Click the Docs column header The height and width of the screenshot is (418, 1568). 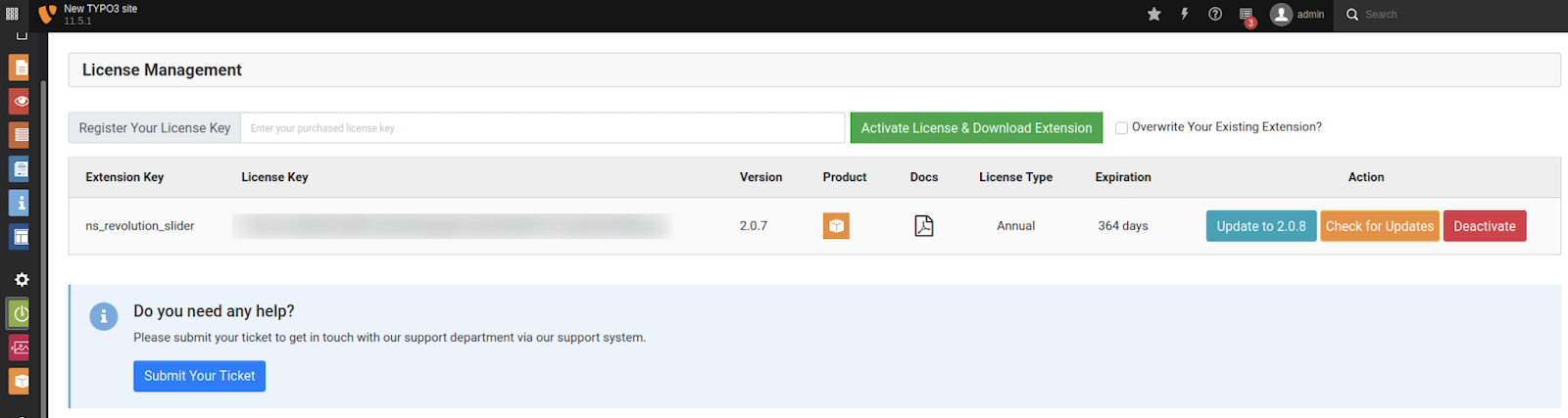point(924,177)
